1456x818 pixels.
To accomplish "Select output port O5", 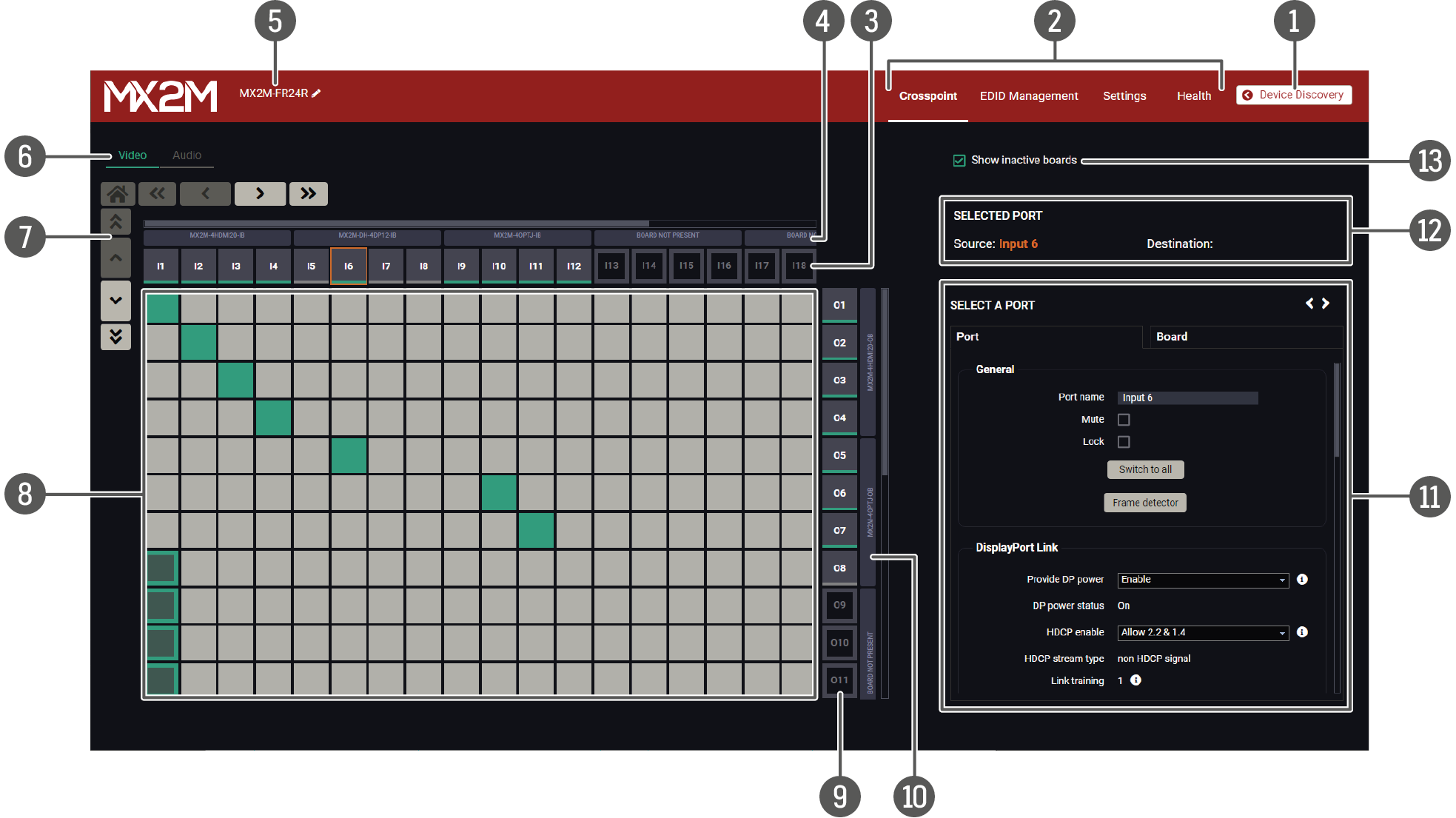I will coord(839,455).
